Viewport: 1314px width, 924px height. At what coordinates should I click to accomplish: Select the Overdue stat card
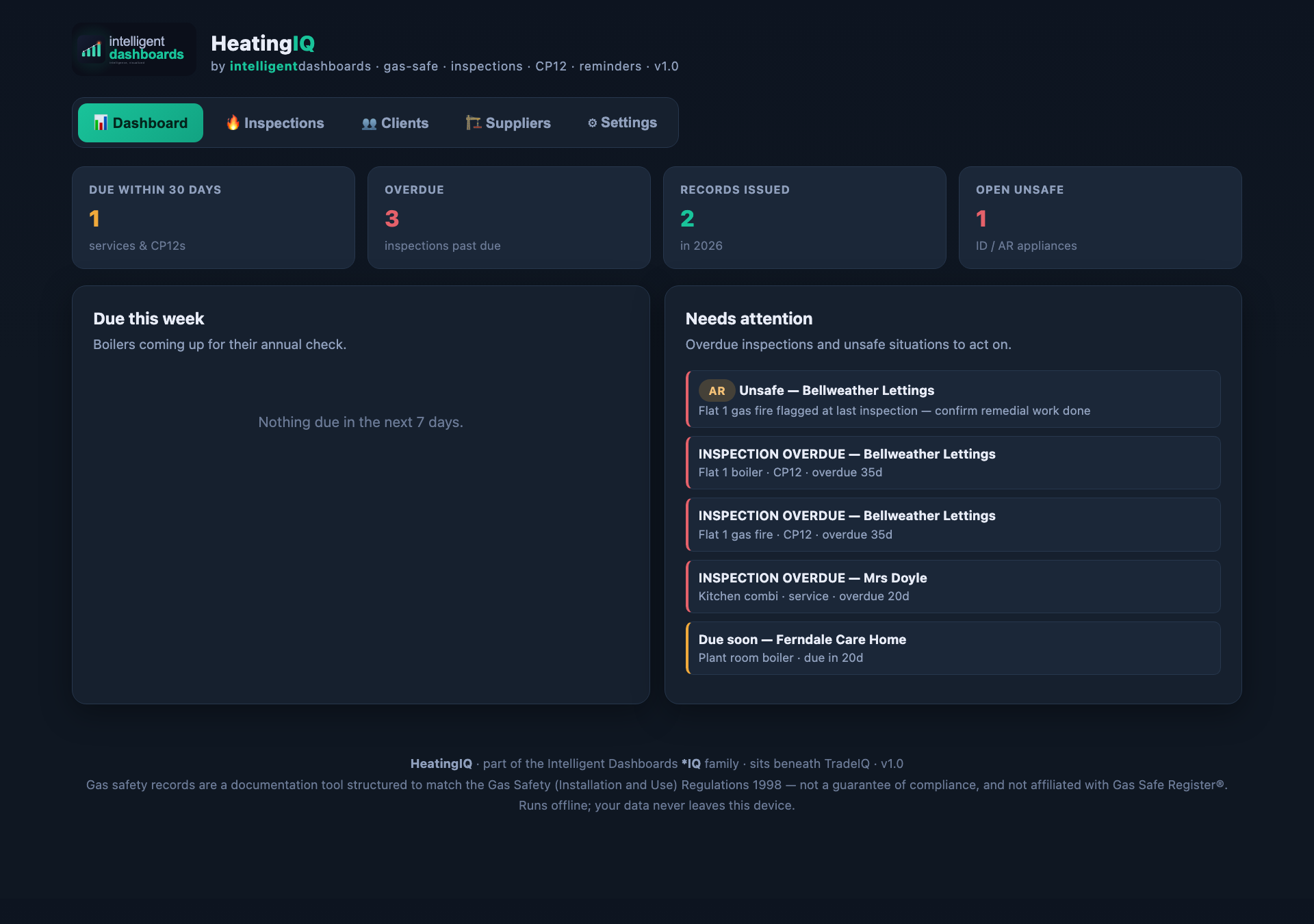pos(509,218)
